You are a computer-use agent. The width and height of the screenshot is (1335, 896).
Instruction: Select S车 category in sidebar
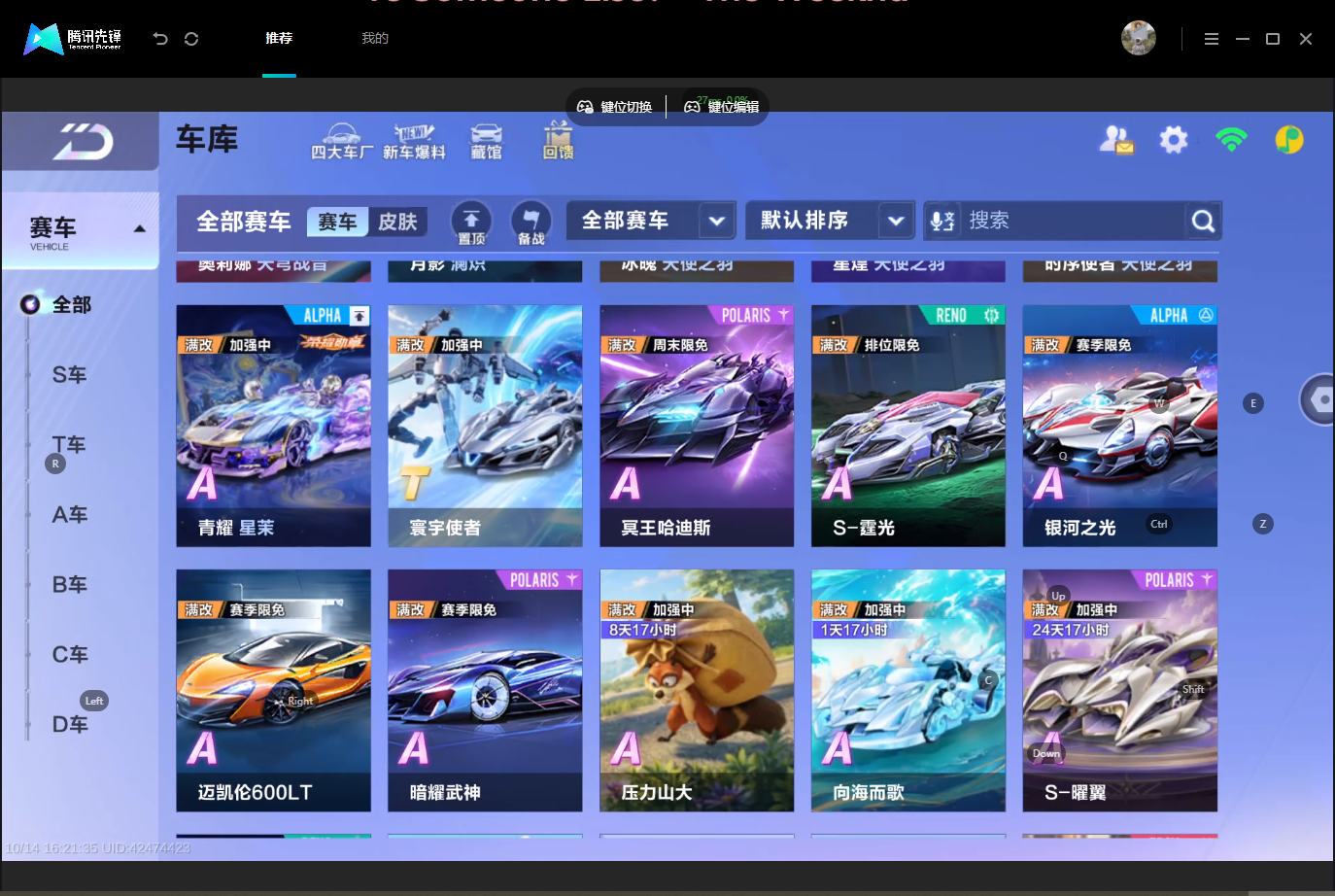point(70,375)
